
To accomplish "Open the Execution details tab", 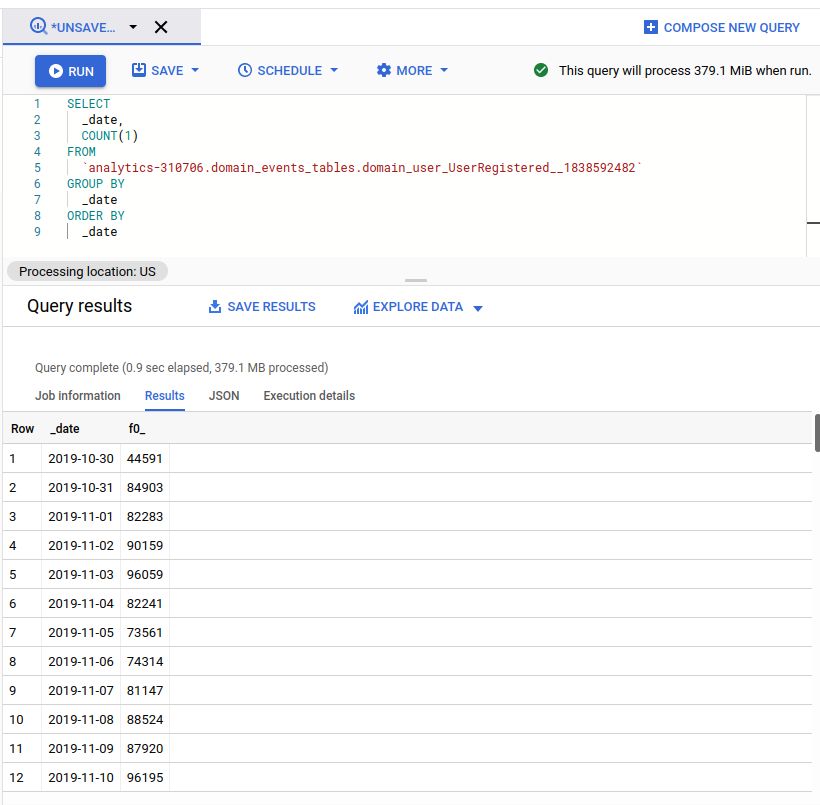I will click(309, 396).
